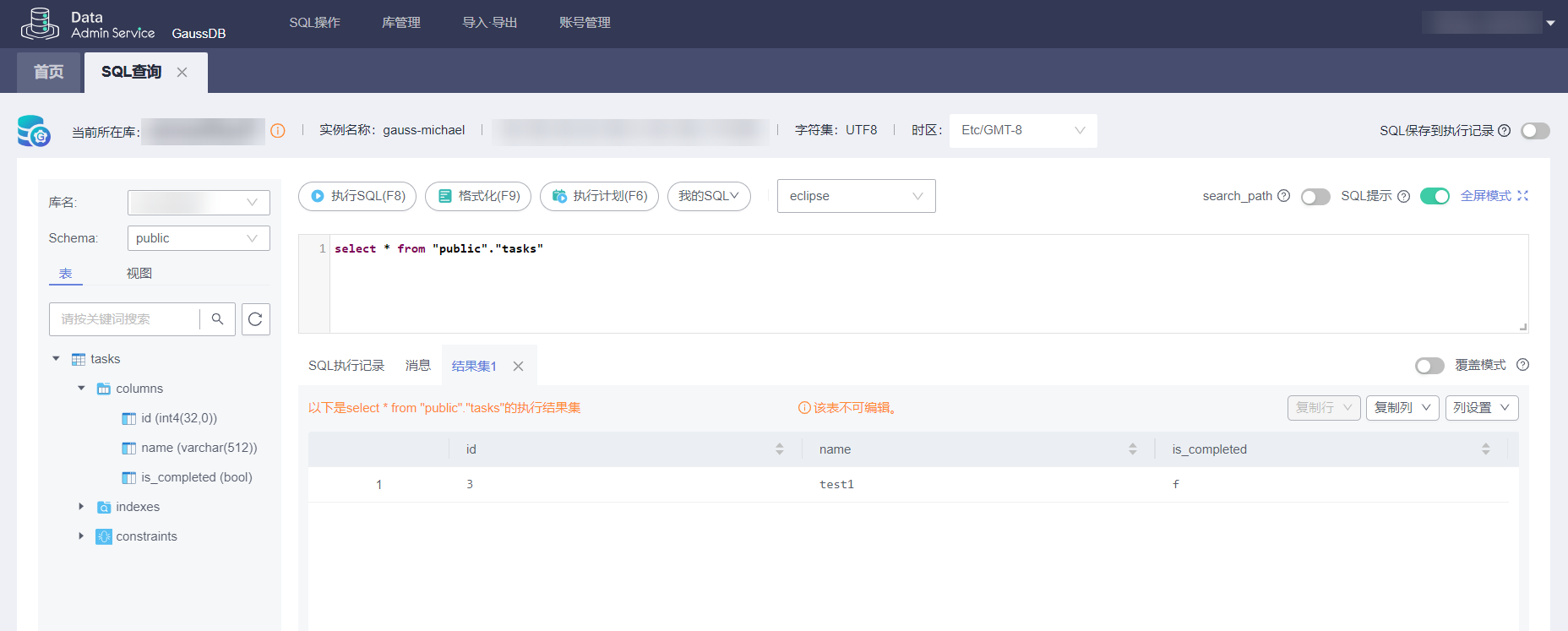This screenshot has width=1568, height=631.
Task: Open the eclipse theme dropdown
Action: (x=856, y=196)
